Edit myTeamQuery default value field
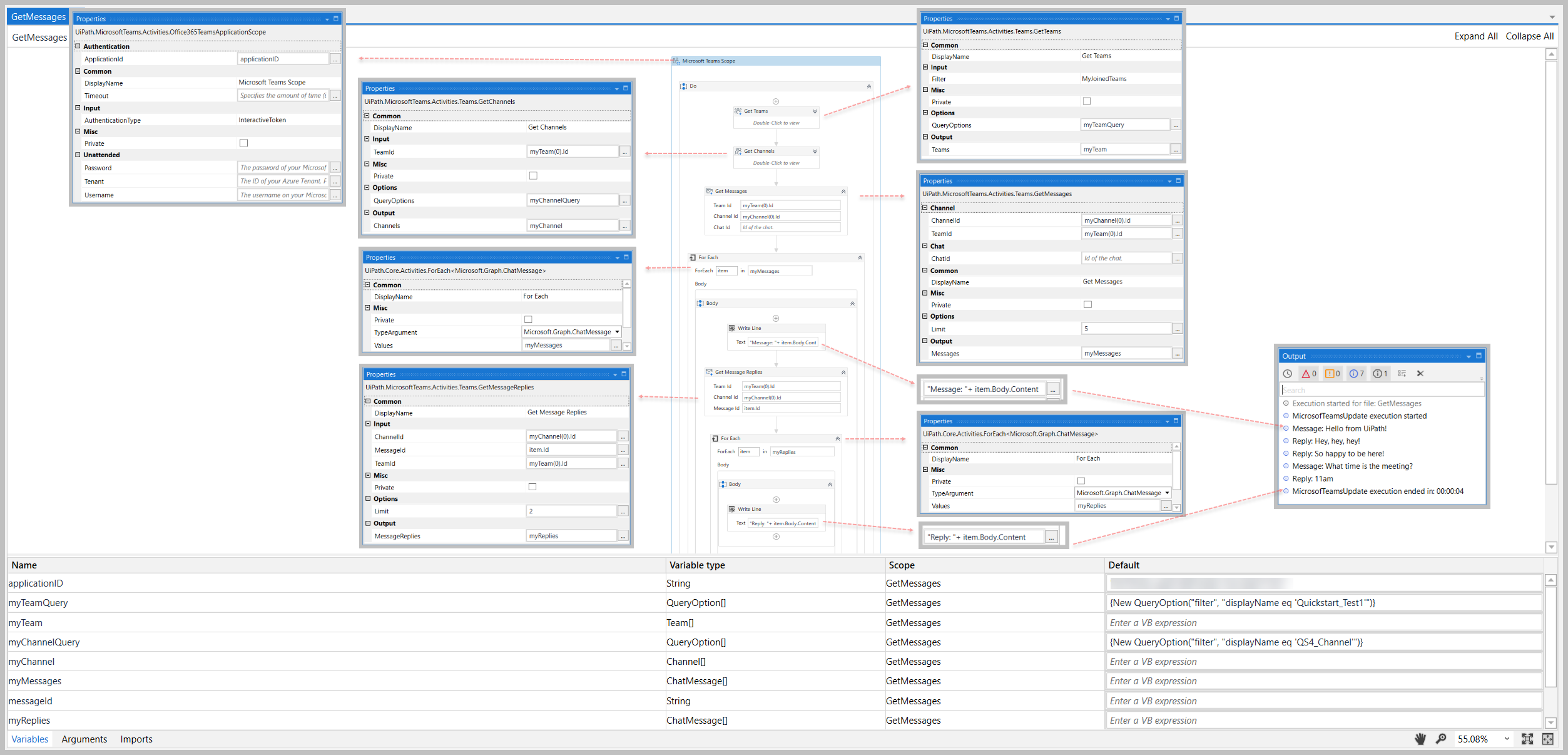 [x=1324, y=603]
